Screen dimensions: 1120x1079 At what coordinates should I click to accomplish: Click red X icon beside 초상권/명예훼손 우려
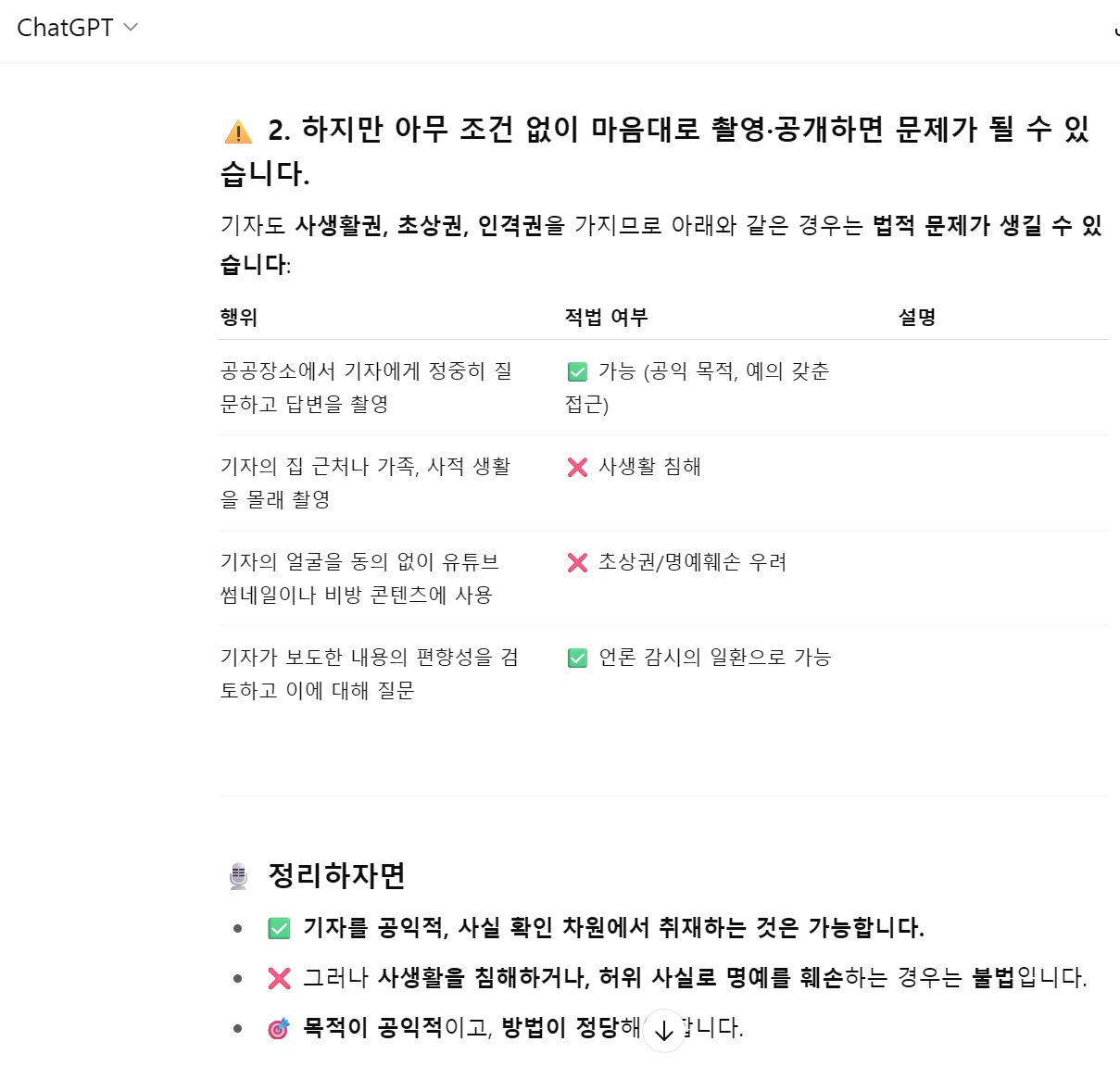[x=577, y=563]
